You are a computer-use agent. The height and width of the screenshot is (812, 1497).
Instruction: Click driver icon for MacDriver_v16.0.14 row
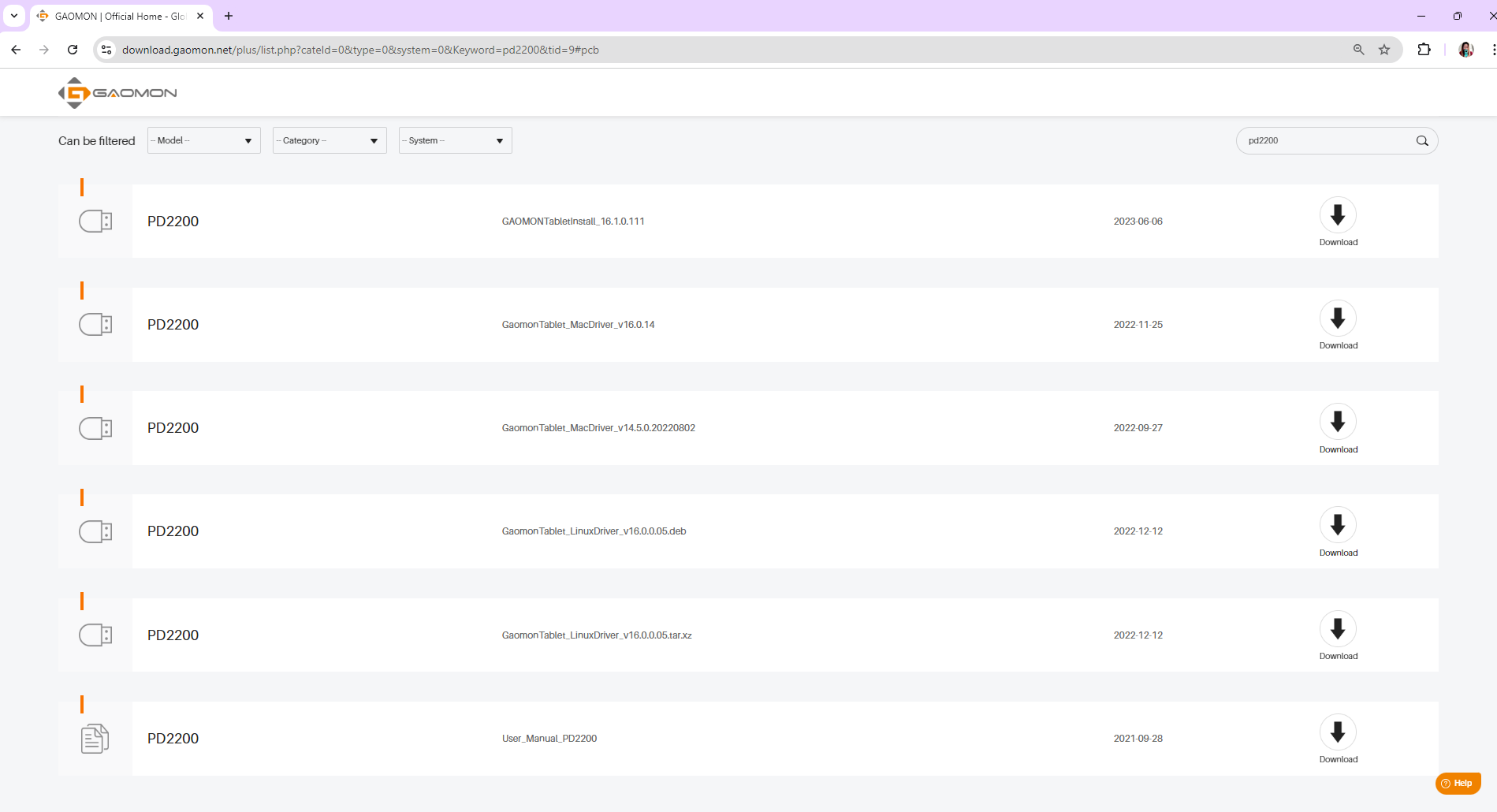click(95, 325)
